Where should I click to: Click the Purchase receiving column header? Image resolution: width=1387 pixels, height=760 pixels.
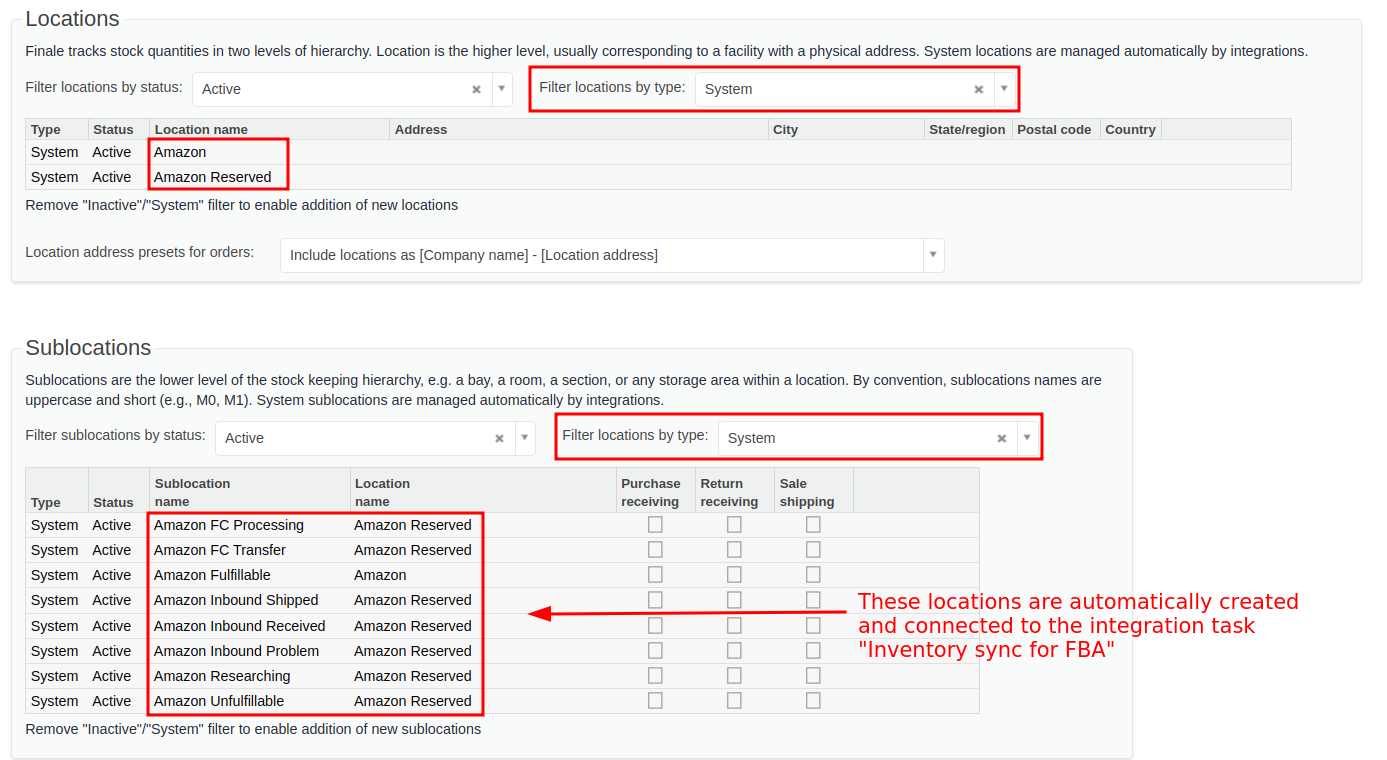tap(655, 490)
